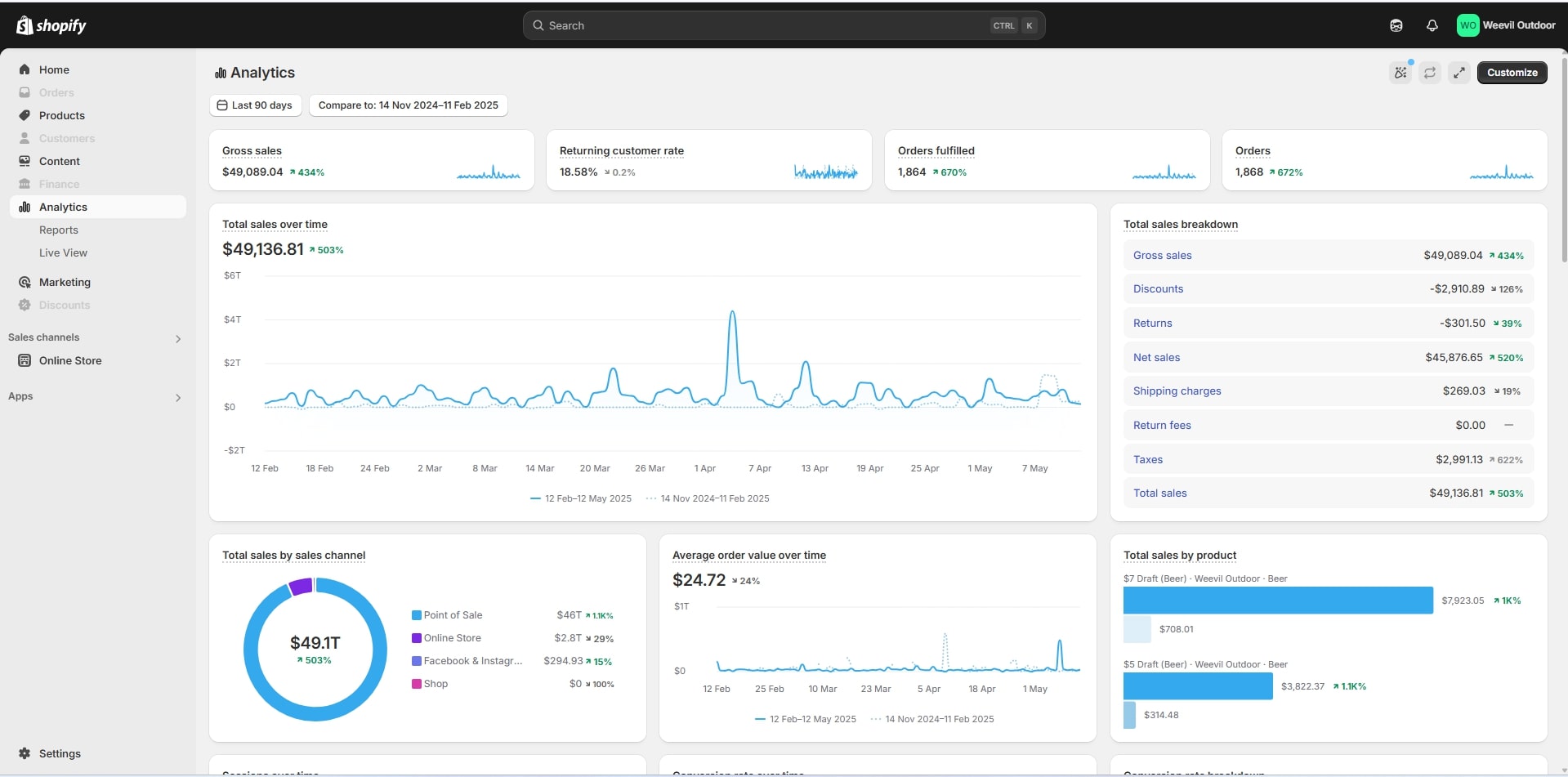Open Live View from sidebar

[63, 252]
